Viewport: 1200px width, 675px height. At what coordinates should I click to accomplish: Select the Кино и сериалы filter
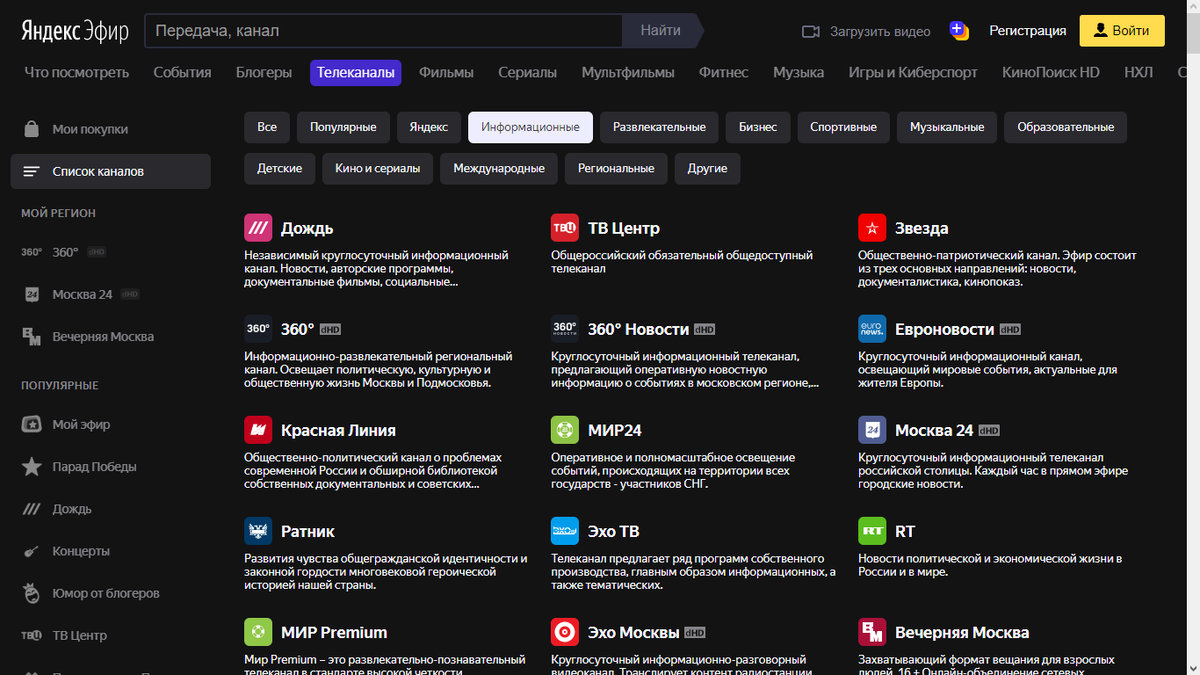(x=378, y=168)
